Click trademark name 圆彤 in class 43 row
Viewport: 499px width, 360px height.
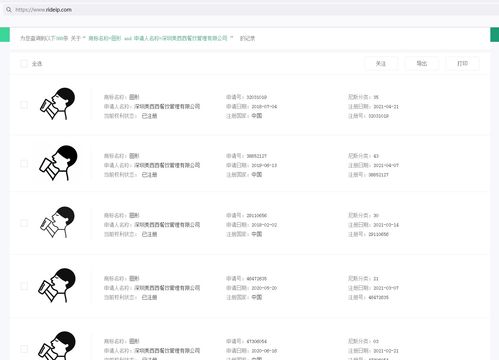coord(134,156)
